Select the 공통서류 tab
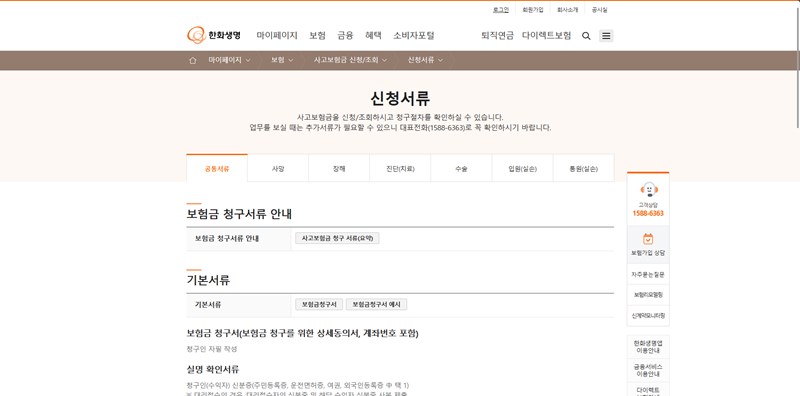 click(217, 168)
